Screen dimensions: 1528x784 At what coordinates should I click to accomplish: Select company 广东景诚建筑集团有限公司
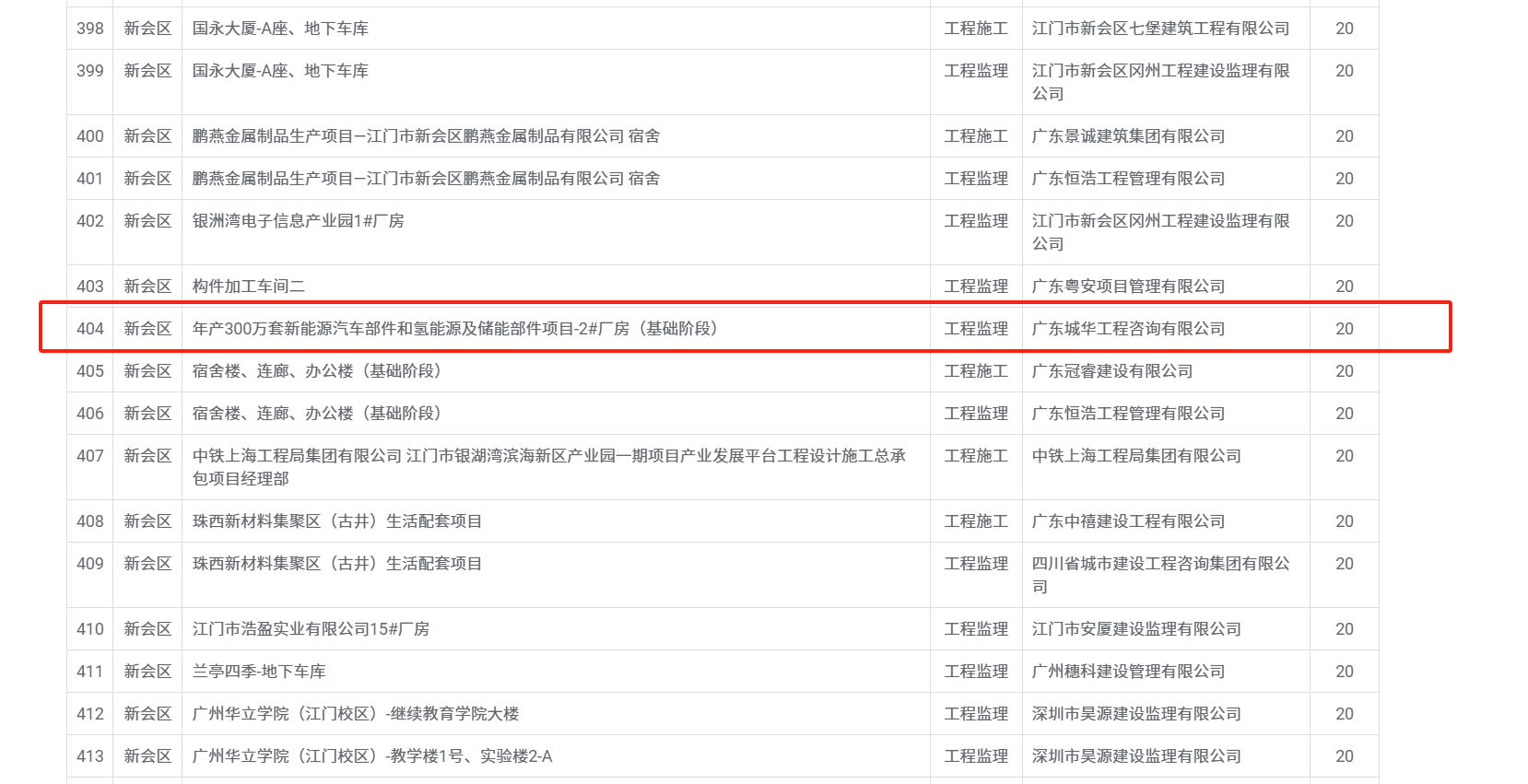click(x=1128, y=136)
